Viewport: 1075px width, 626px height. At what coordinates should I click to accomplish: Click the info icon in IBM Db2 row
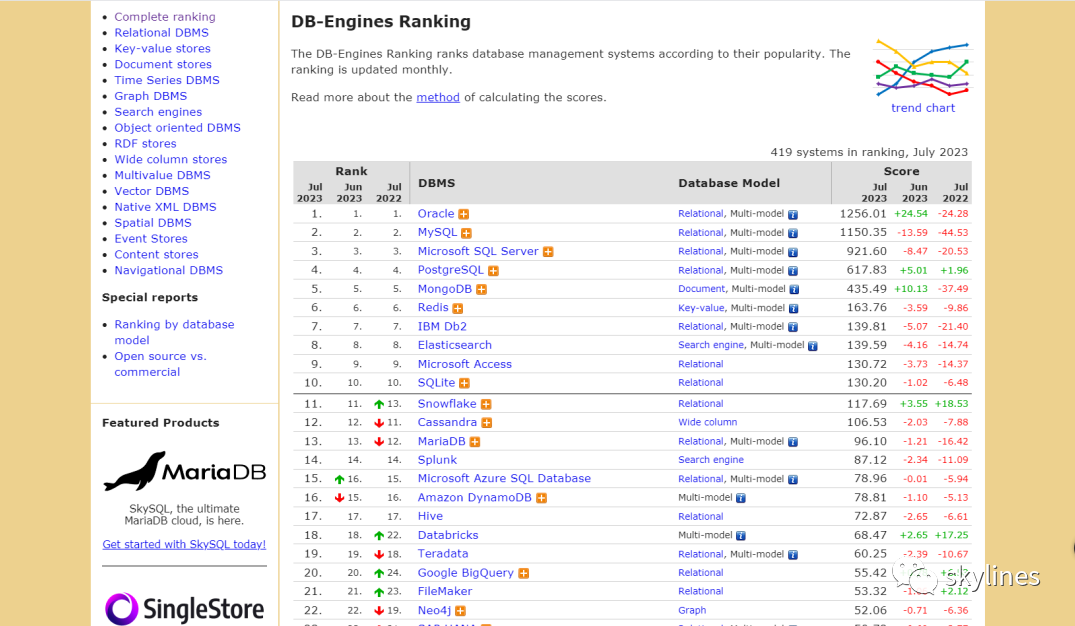pyautogui.click(x=793, y=327)
